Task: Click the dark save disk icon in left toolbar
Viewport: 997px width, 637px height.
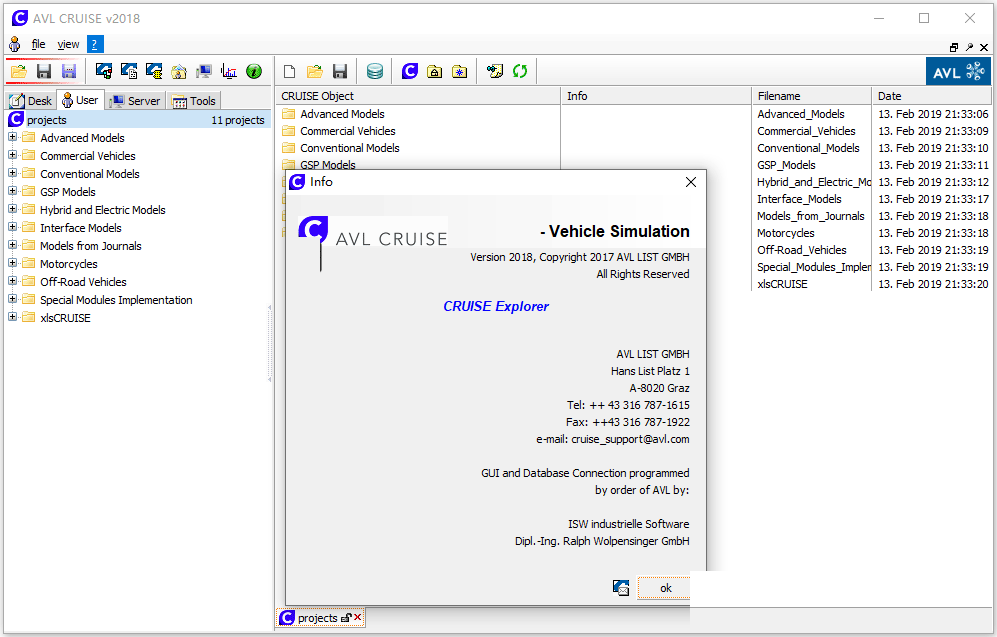Action: 44,71
